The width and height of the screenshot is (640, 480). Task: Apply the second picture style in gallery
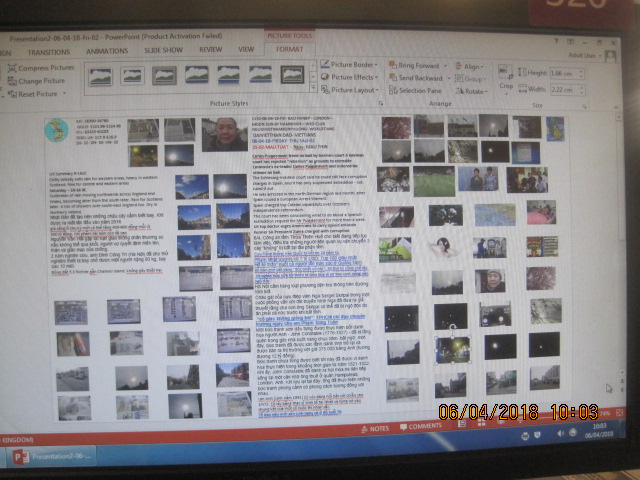pyautogui.click(x=132, y=76)
